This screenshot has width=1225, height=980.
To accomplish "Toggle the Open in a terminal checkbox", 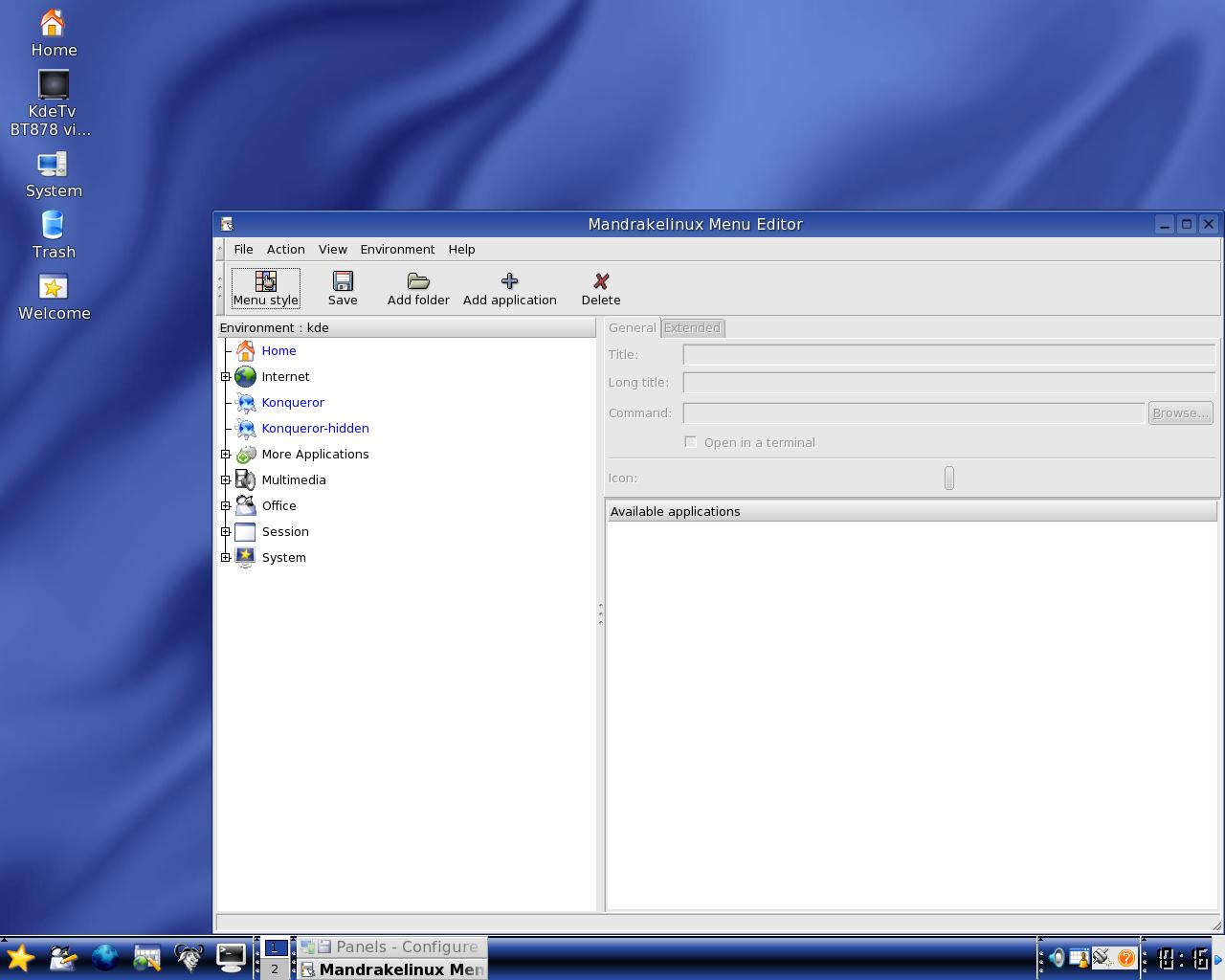I will [690, 442].
